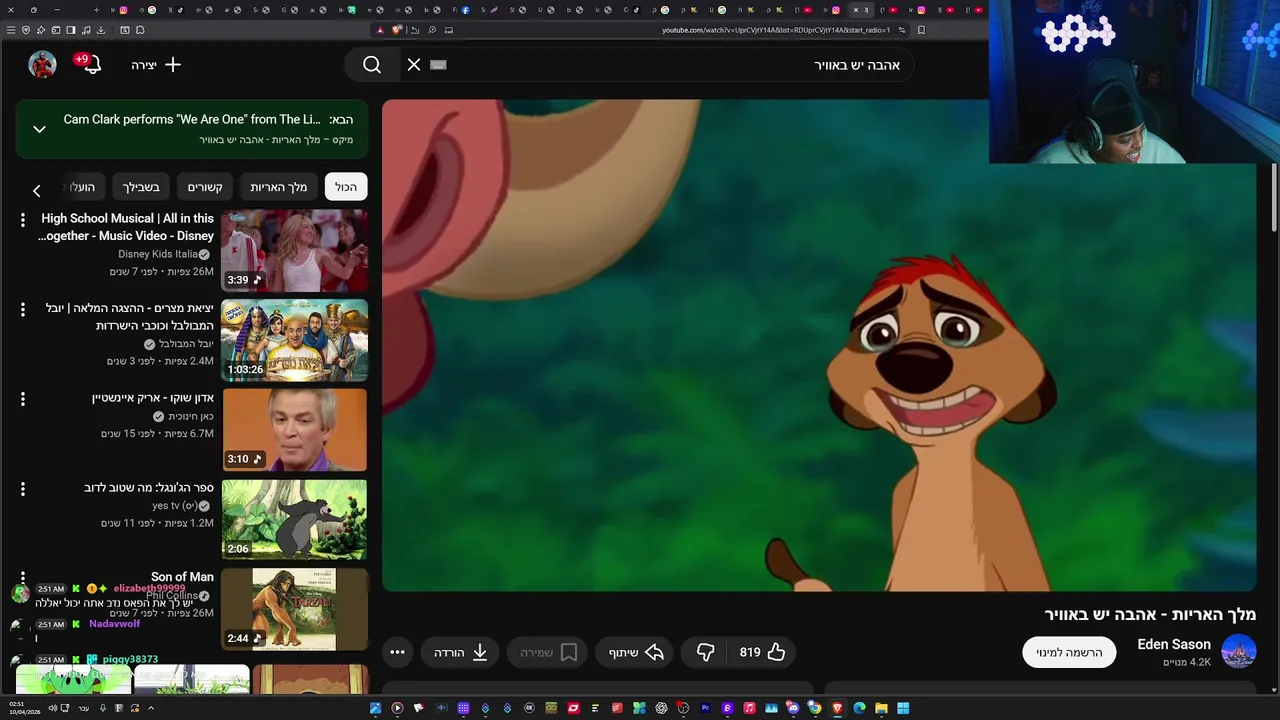This screenshot has height=720, width=1280.
Task: Open options menu for ספר הג'ונגל video
Action: click(x=23, y=489)
